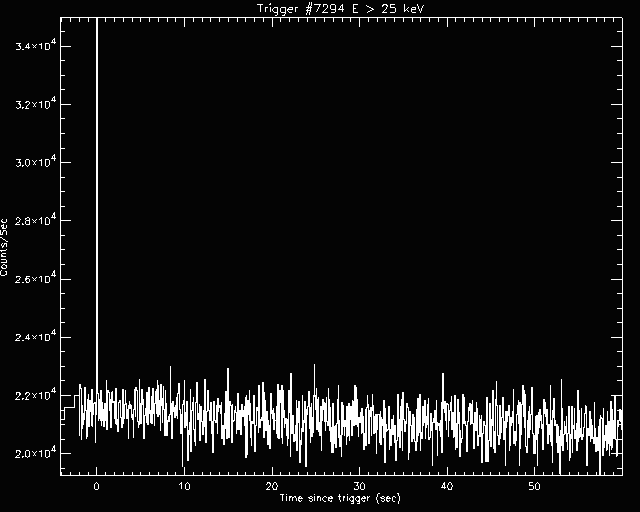Image resolution: width=640 pixels, height=512 pixels.
Task: Click the y-axis value 2.2×10^4
Action: click(35, 395)
